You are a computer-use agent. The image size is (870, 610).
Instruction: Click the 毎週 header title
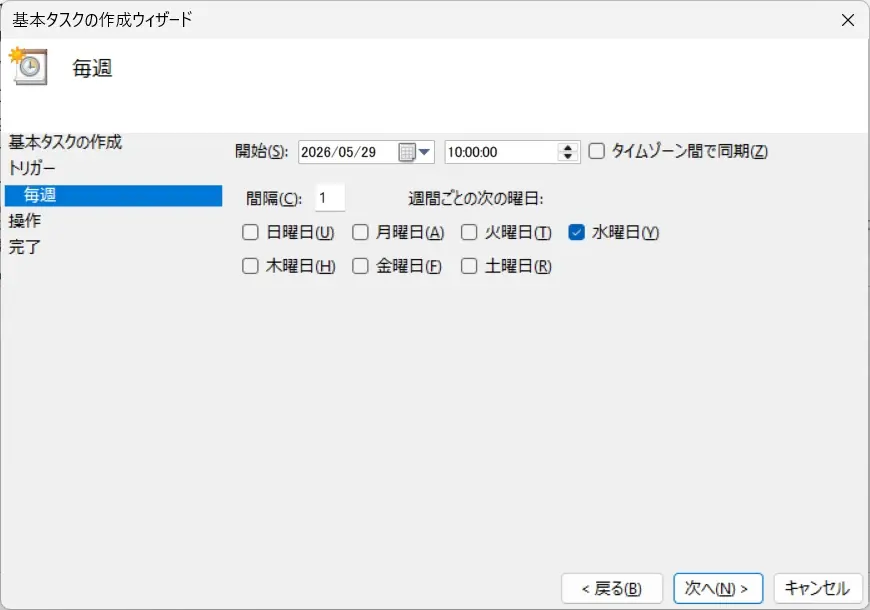click(x=92, y=68)
